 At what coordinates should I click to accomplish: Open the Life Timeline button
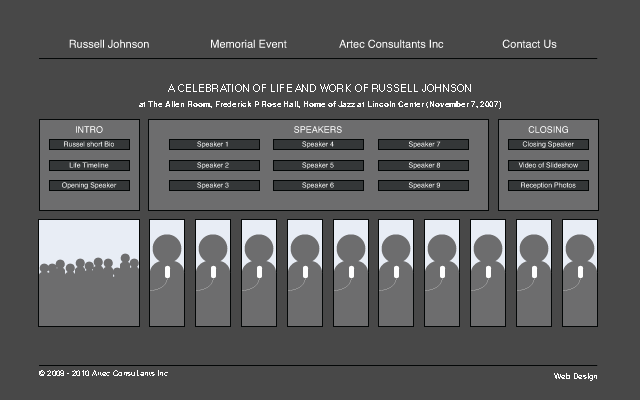[x=89, y=165]
